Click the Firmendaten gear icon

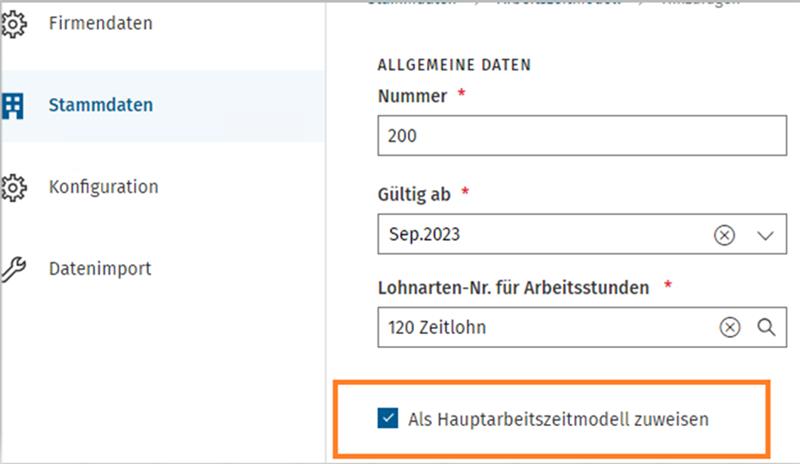(13, 23)
